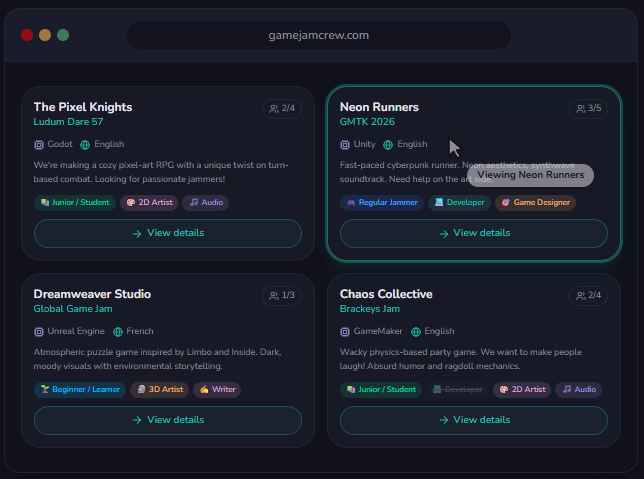644x479 pixels.
Task: Click members icon on Neon Runners card
Action: point(581,108)
